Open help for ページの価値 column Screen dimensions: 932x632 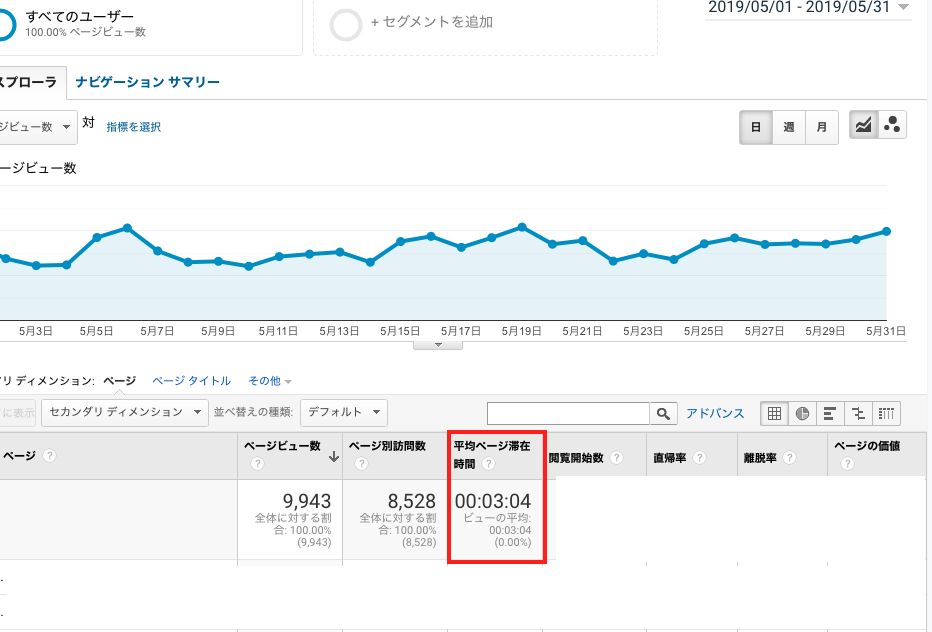coord(847,463)
